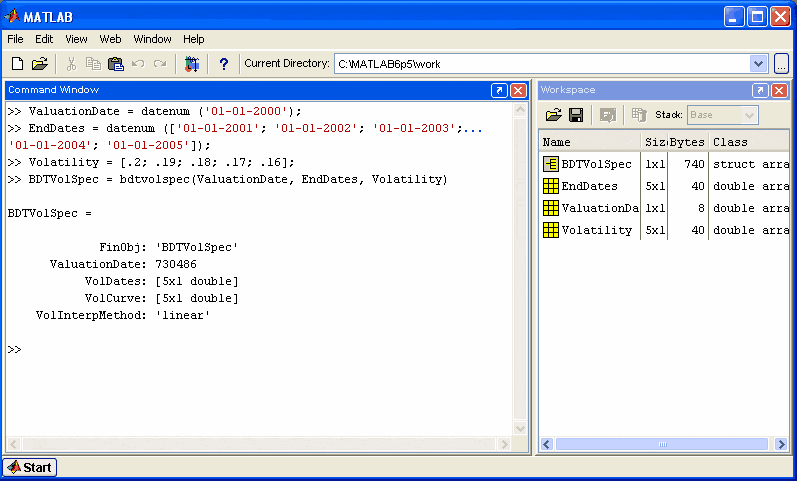
Task: Undock the Workspace panel
Action: click(x=760, y=90)
